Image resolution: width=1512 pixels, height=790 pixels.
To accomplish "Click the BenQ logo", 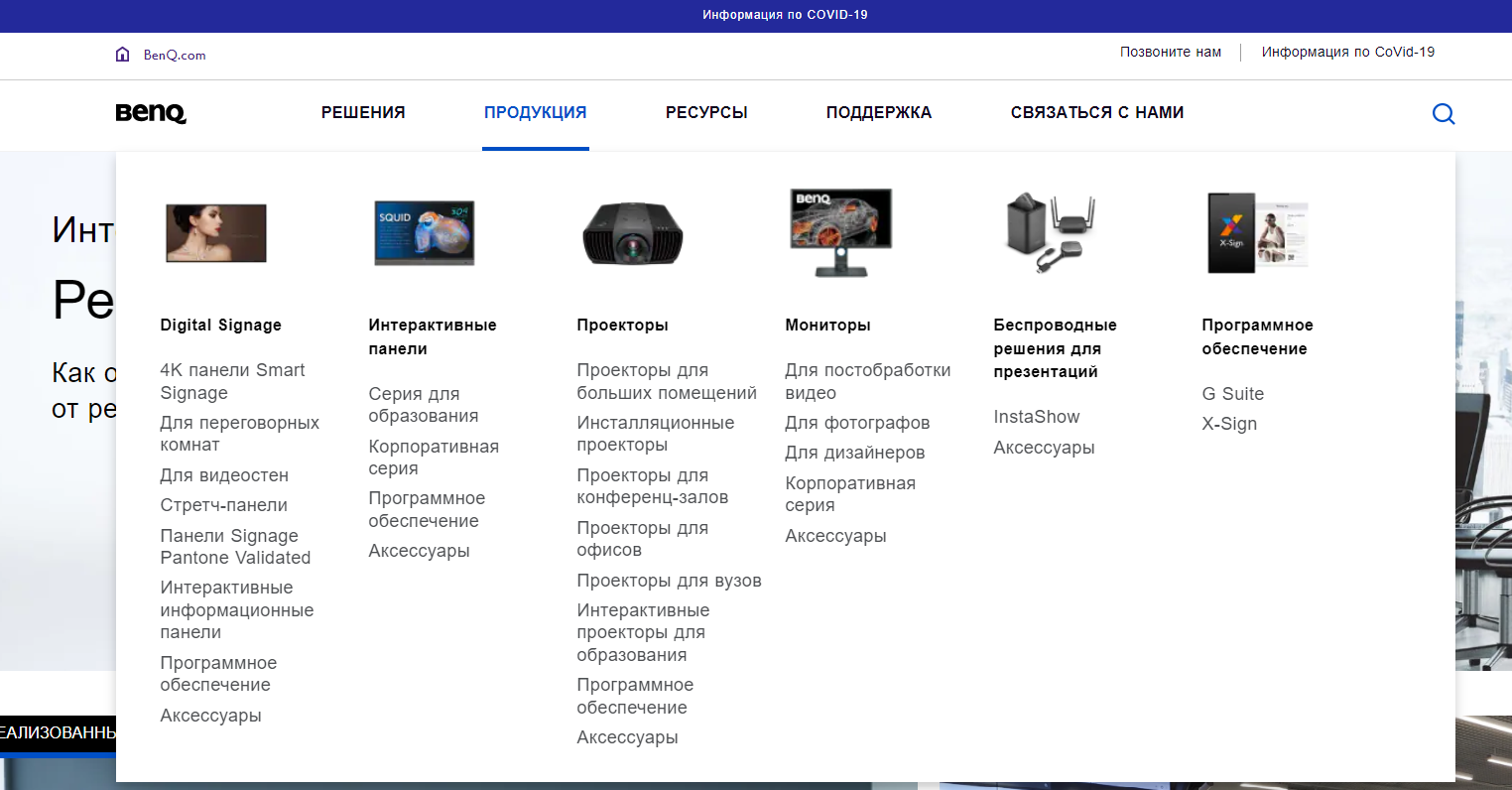I will click(x=151, y=113).
